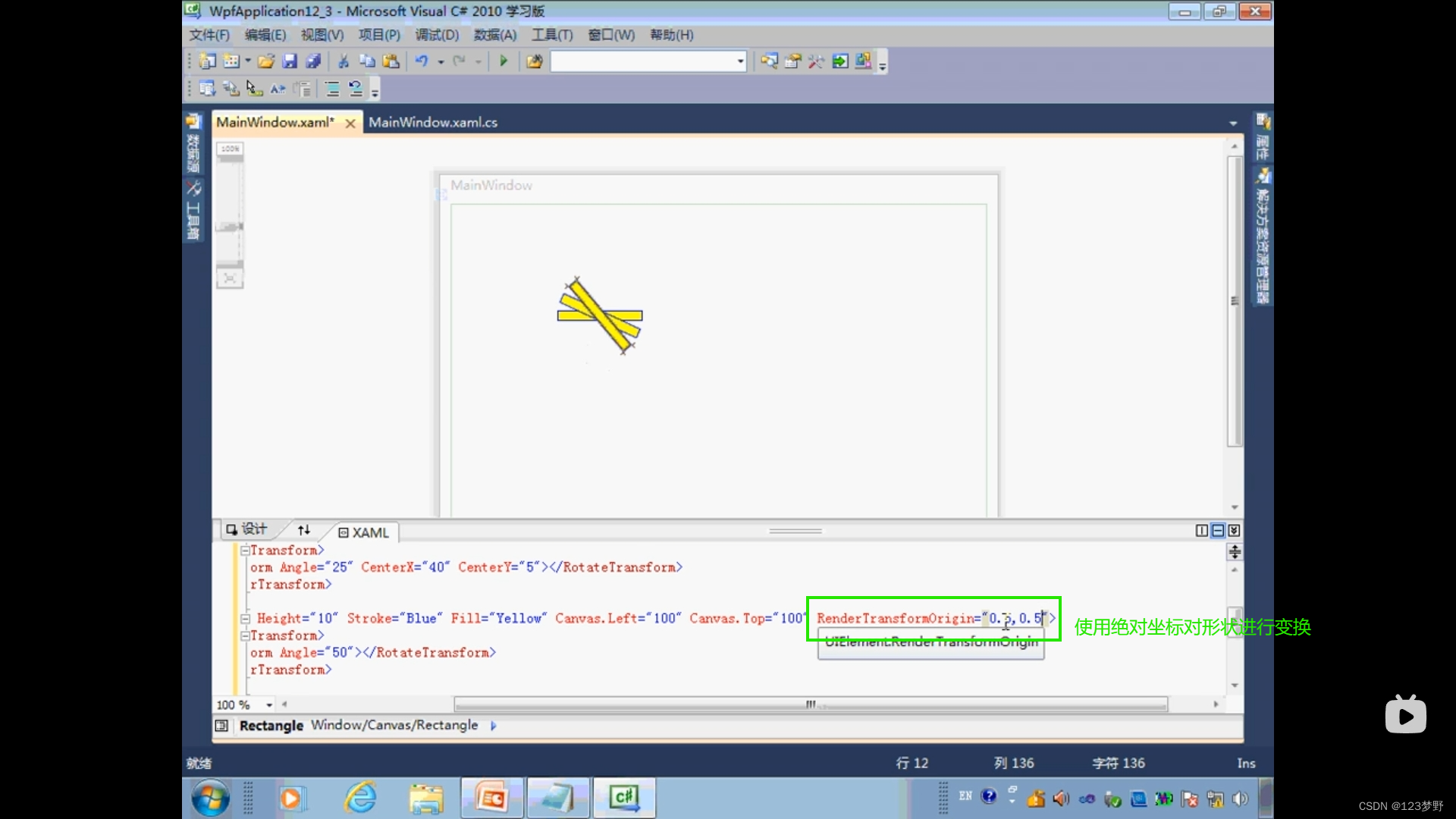Screen dimensions: 1456x819
Task: Open the Properties window toolbar icon
Action: (x=792, y=61)
